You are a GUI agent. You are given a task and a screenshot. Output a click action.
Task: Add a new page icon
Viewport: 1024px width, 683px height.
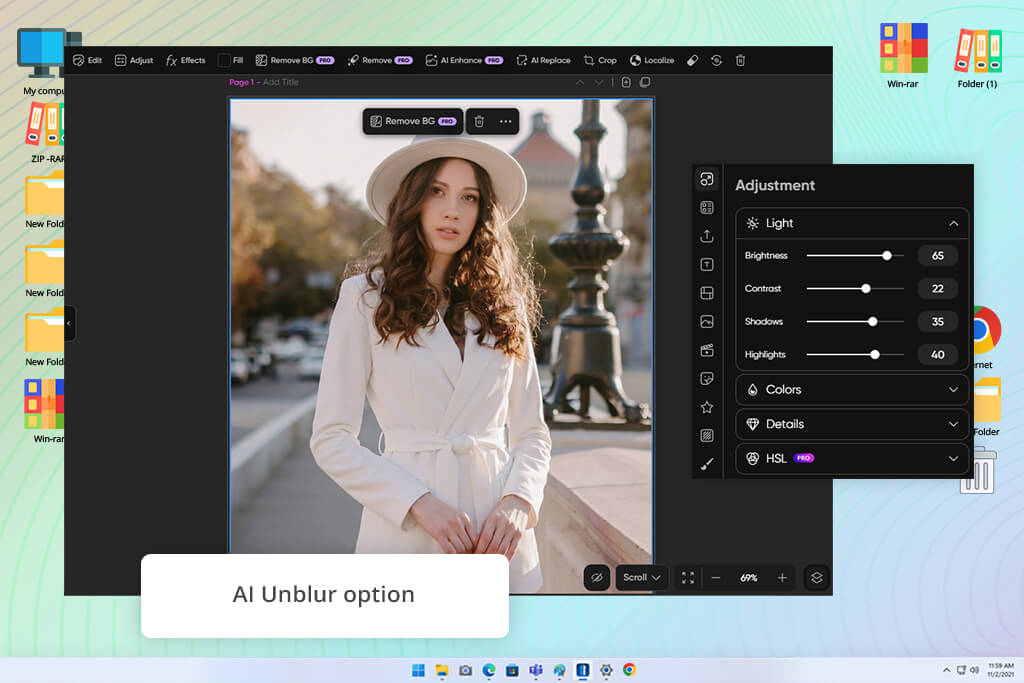[x=626, y=82]
